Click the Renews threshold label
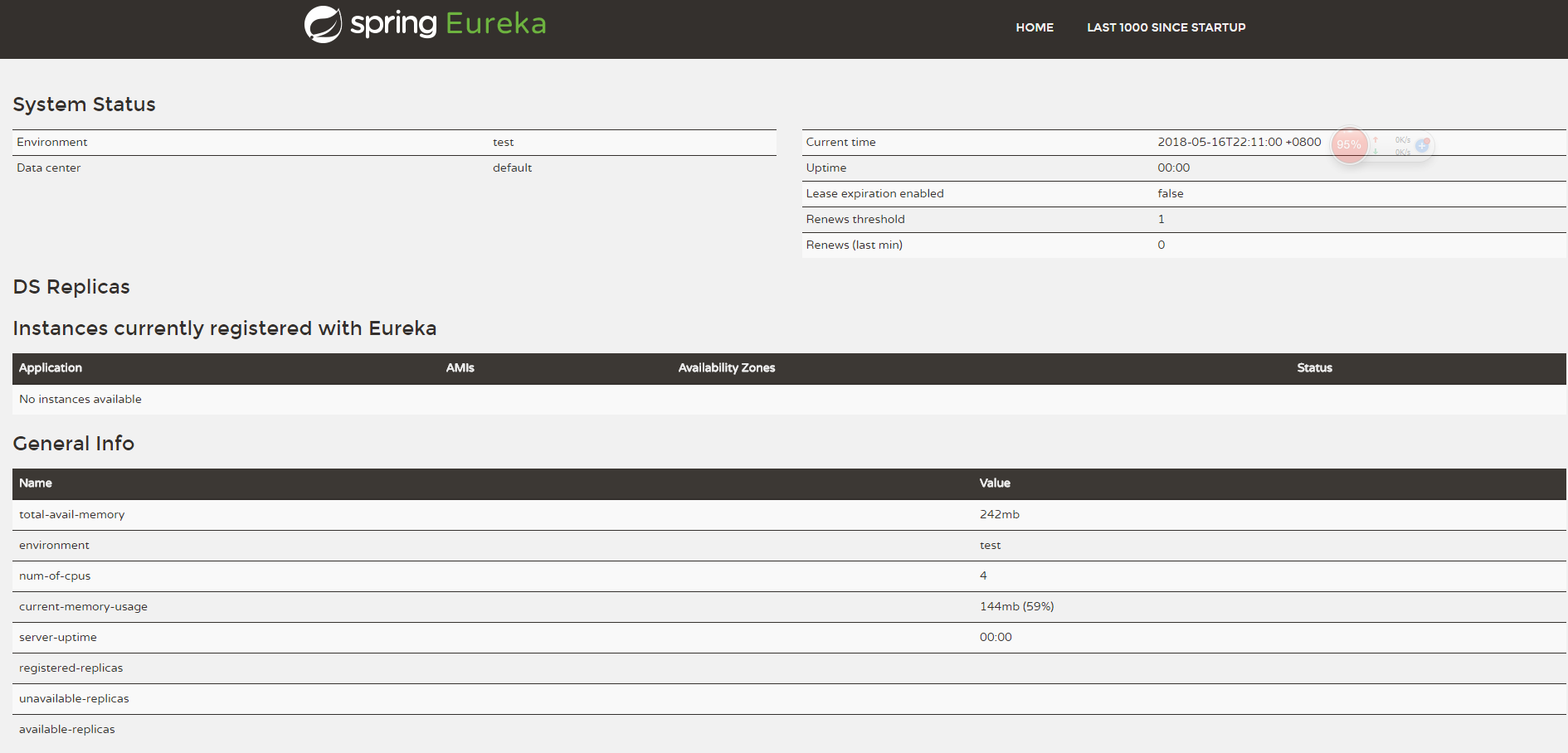The height and width of the screenshot is (753, 1568). click(x=855, y=220)
